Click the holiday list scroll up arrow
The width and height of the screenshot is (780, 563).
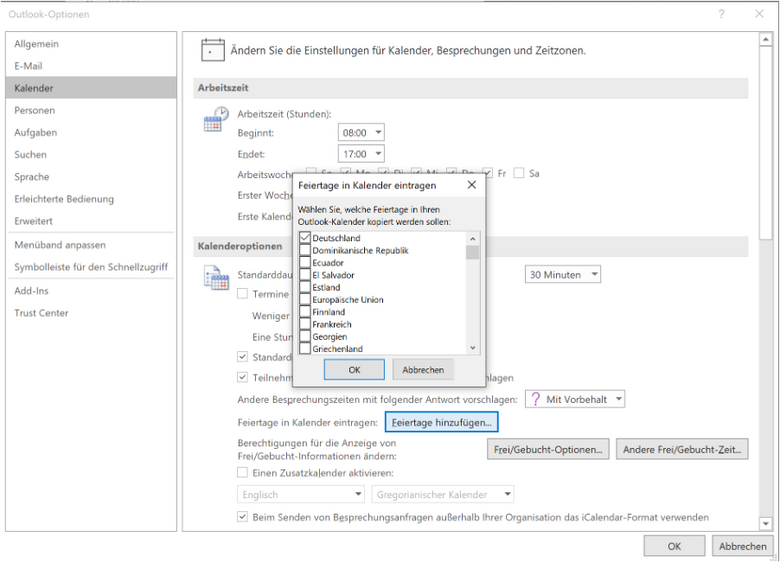coord(473,238)
